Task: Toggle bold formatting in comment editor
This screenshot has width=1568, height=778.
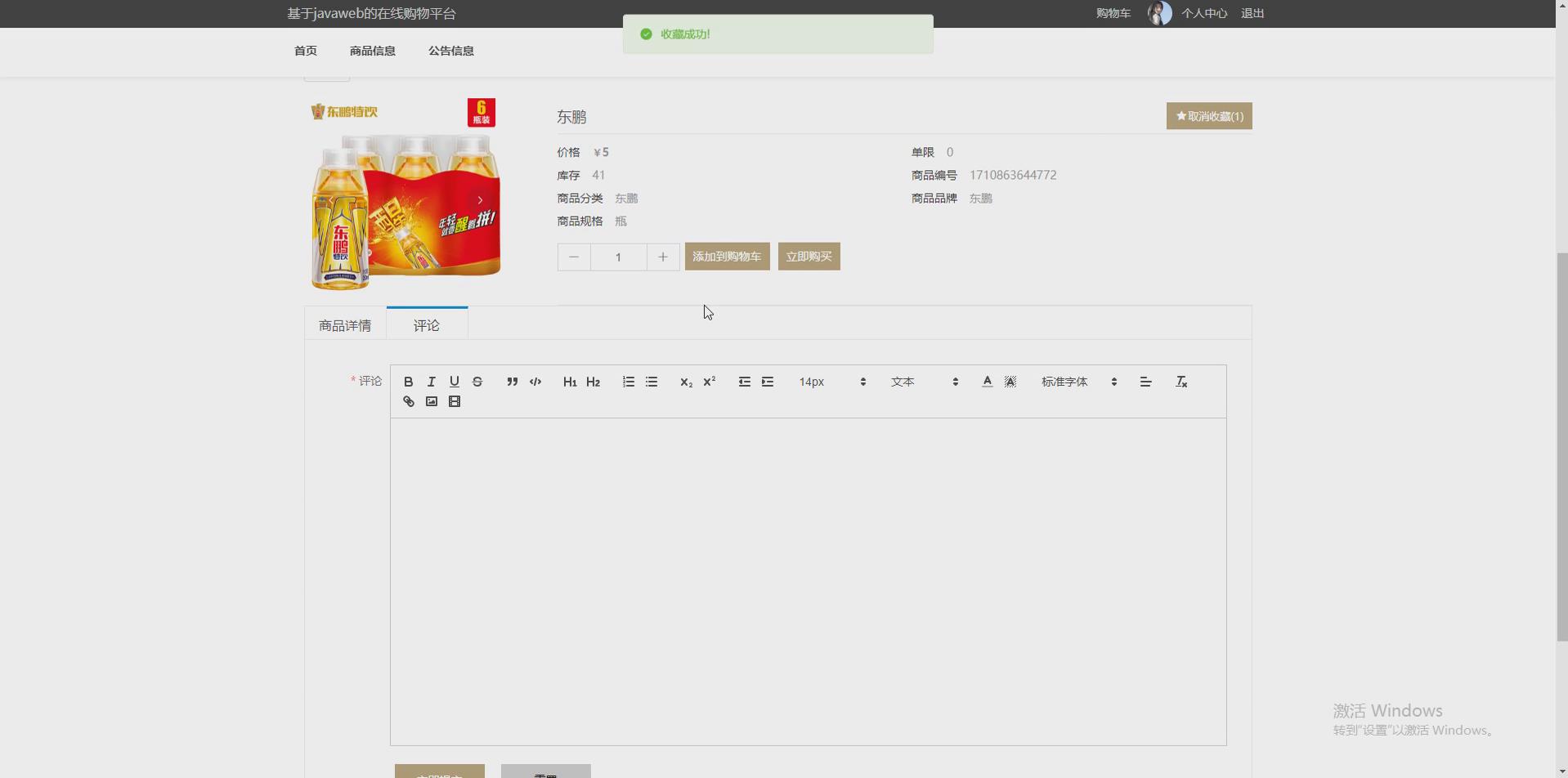Action: tap(408, 382)
